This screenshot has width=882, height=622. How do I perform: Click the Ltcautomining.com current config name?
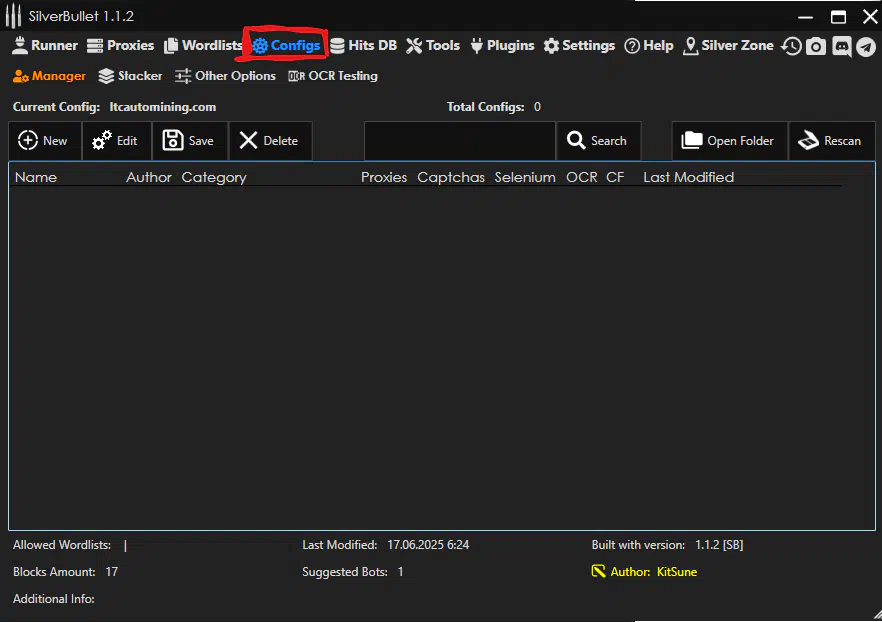click(163, 107)
